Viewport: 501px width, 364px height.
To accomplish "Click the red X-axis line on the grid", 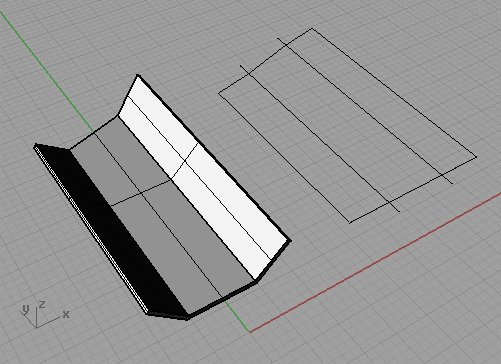I will (x=375, y=262).
